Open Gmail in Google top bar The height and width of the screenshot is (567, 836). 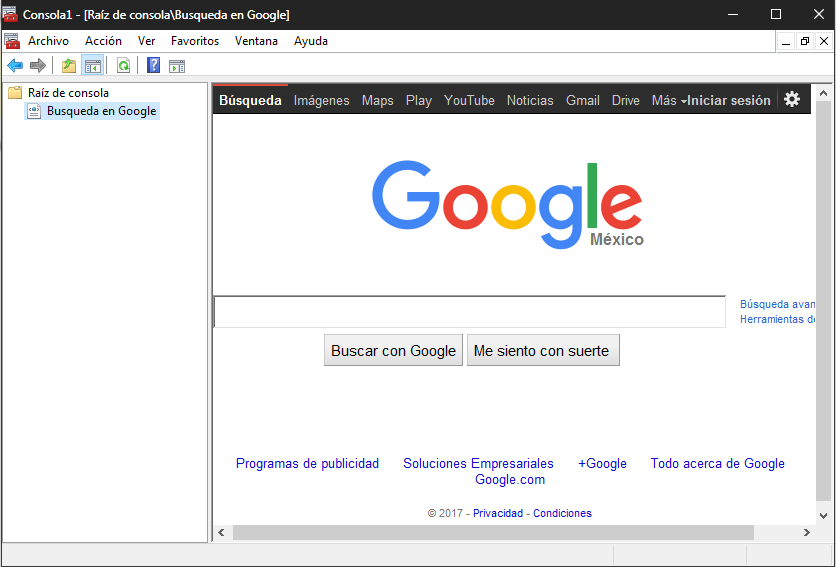583,100
